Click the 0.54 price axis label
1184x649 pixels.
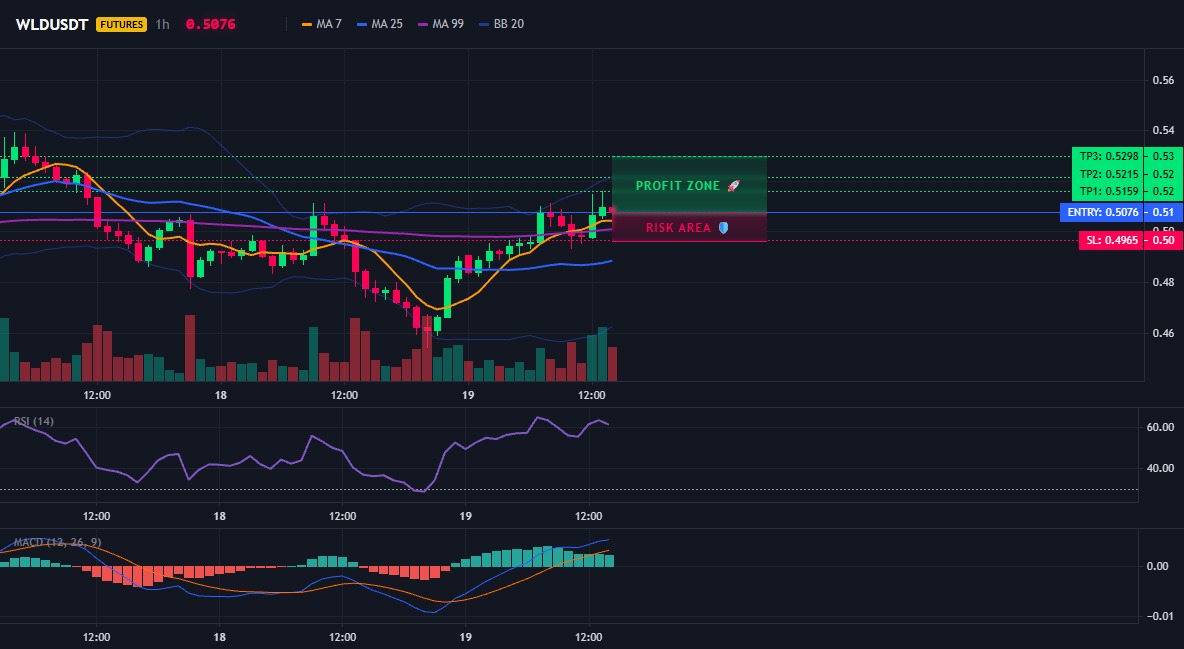point(1163,131)
